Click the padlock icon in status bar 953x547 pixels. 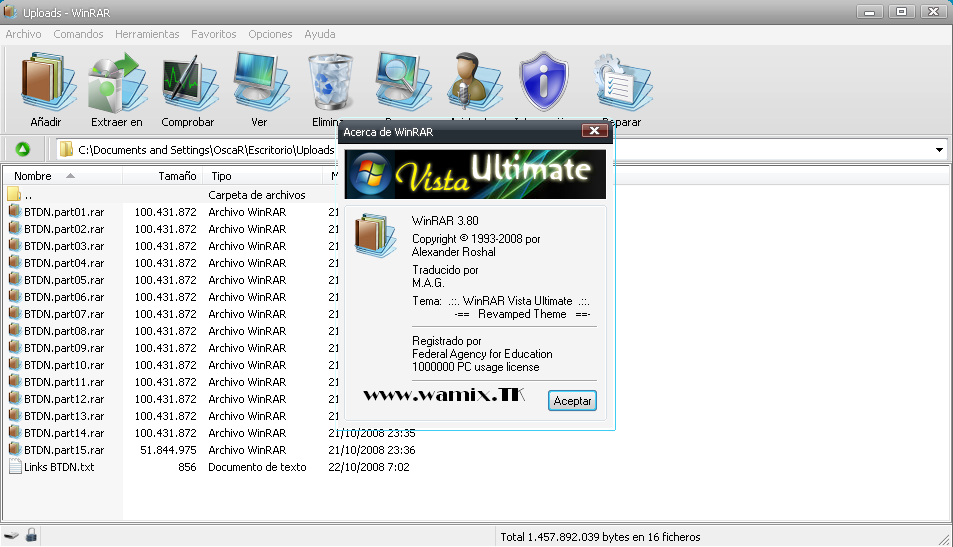pos(31,535)
